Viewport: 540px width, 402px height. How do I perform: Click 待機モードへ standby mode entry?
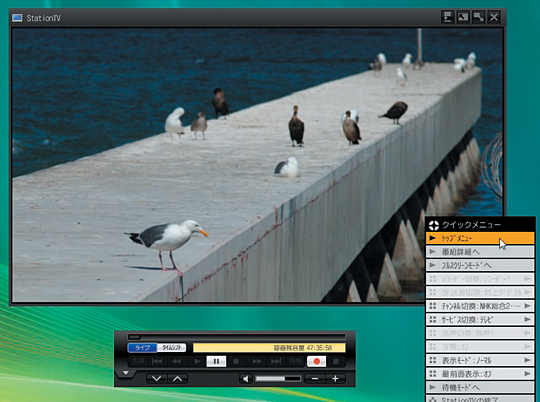[480, 388]
